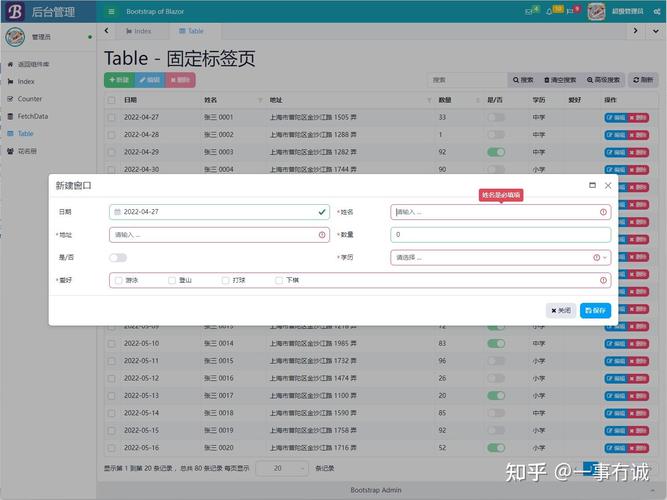The width and height of the screenshot is (667, 500).
Task: Check the 游泳 hobby checkbox
Action: point(119,280)
